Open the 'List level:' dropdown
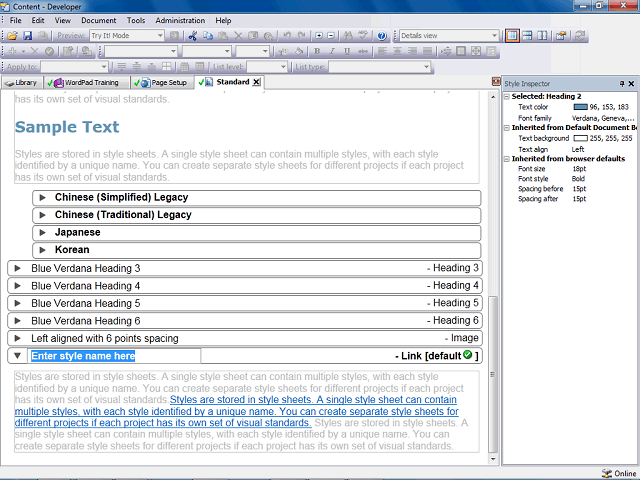 [x=283, y=67]
